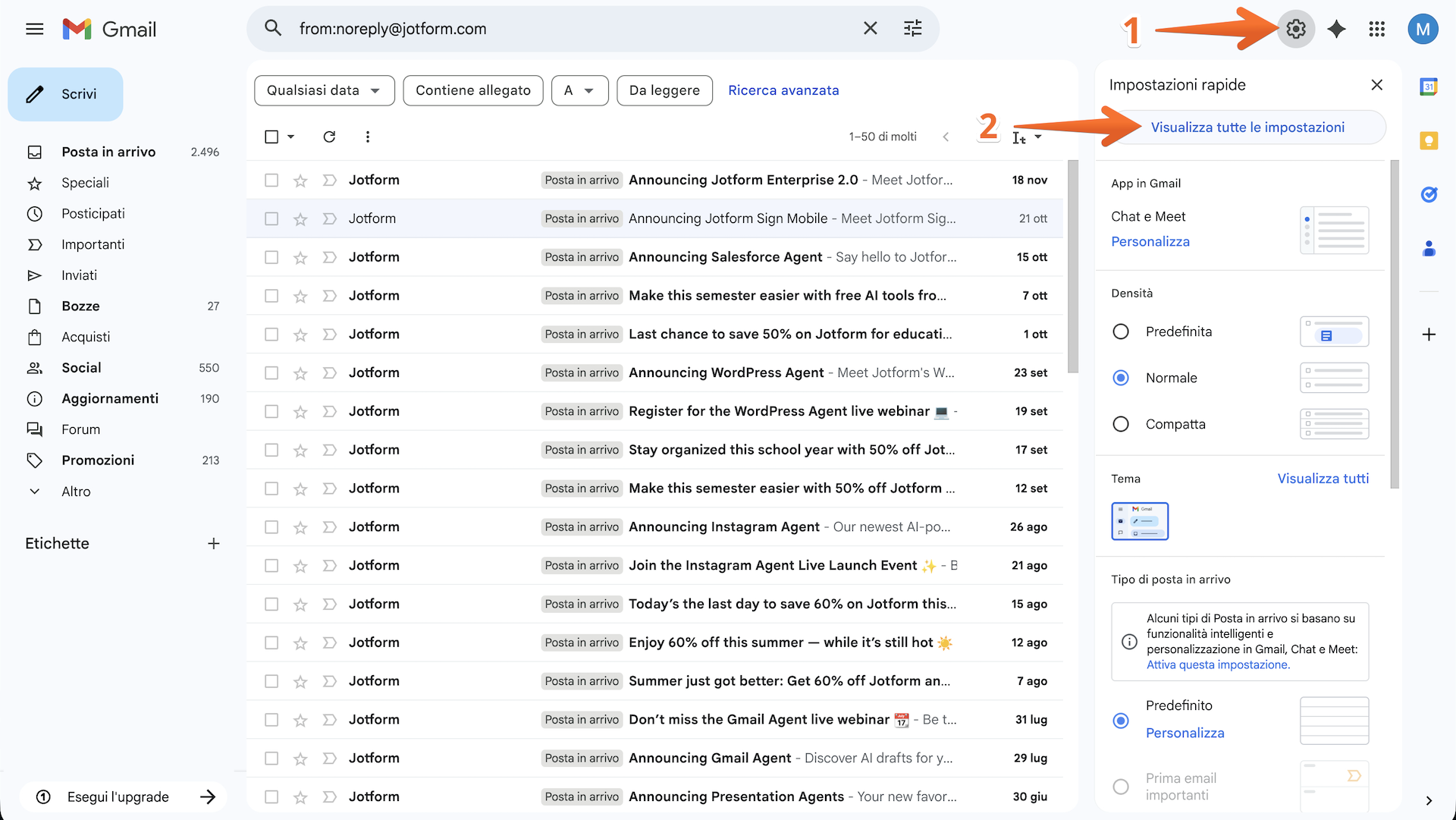Screen dimensions: 1456x820
Task: Open the main navigation hamburger menu
Action: pyautogui.click(x=34, y=29)
